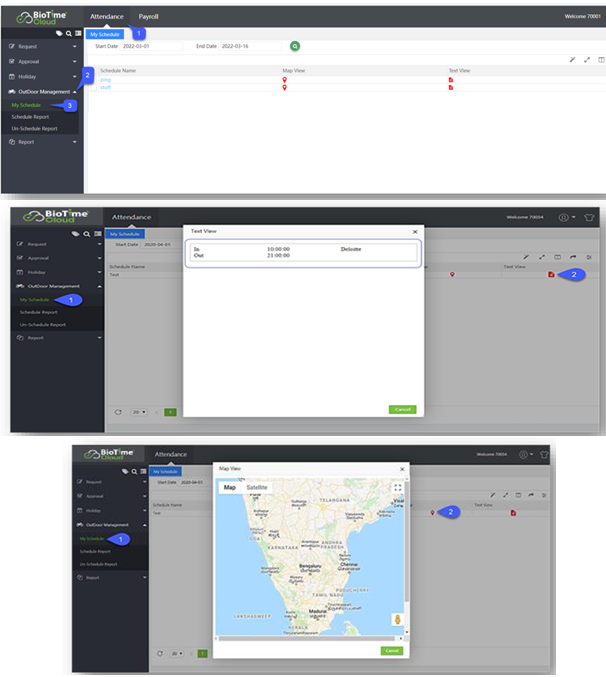The image size is (606, 677).
Task: Close the Text View dialog with X
Action: pyautogui.click(x=415, y=231)
